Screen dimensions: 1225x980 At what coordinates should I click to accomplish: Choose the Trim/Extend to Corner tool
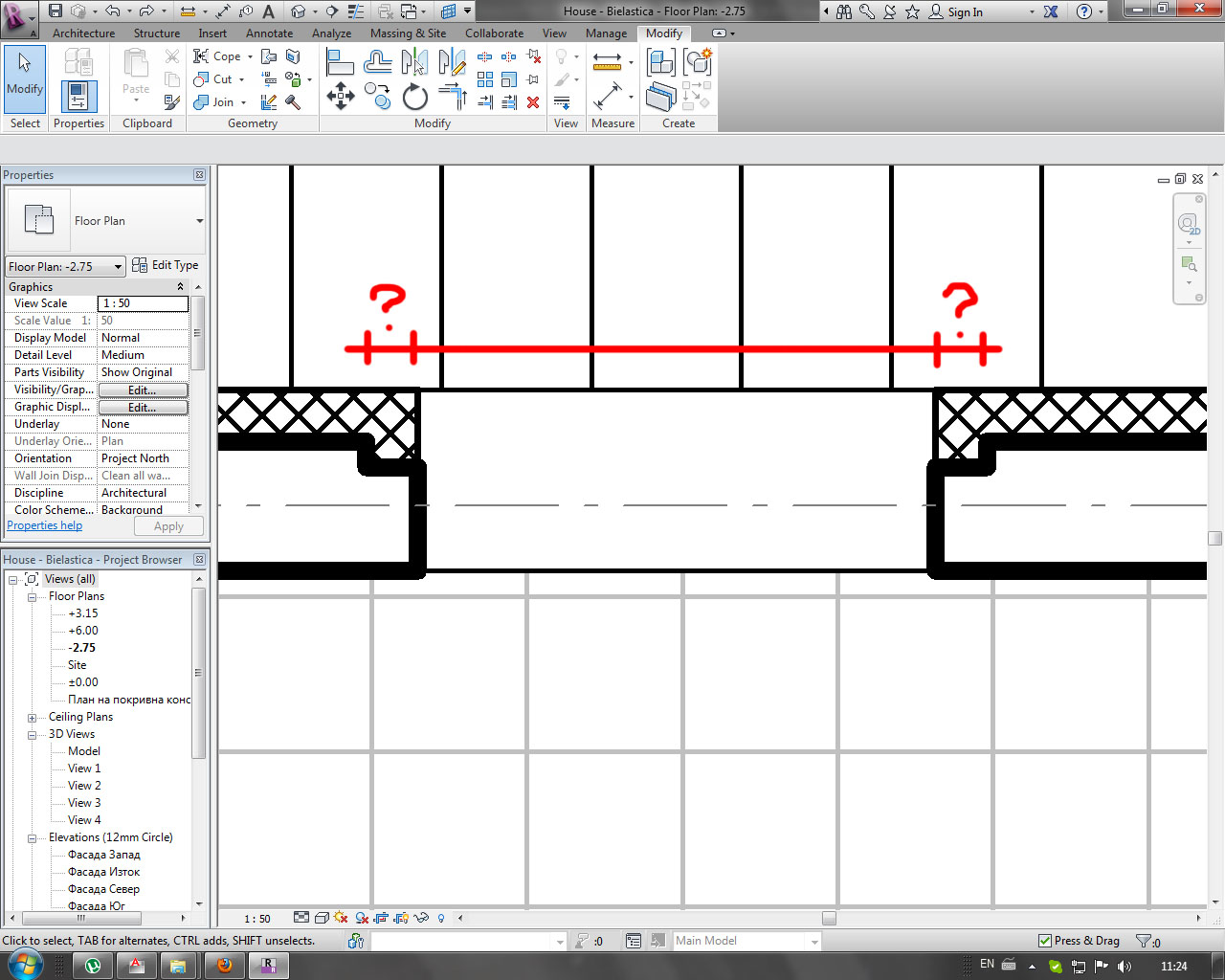coord(452,97)
